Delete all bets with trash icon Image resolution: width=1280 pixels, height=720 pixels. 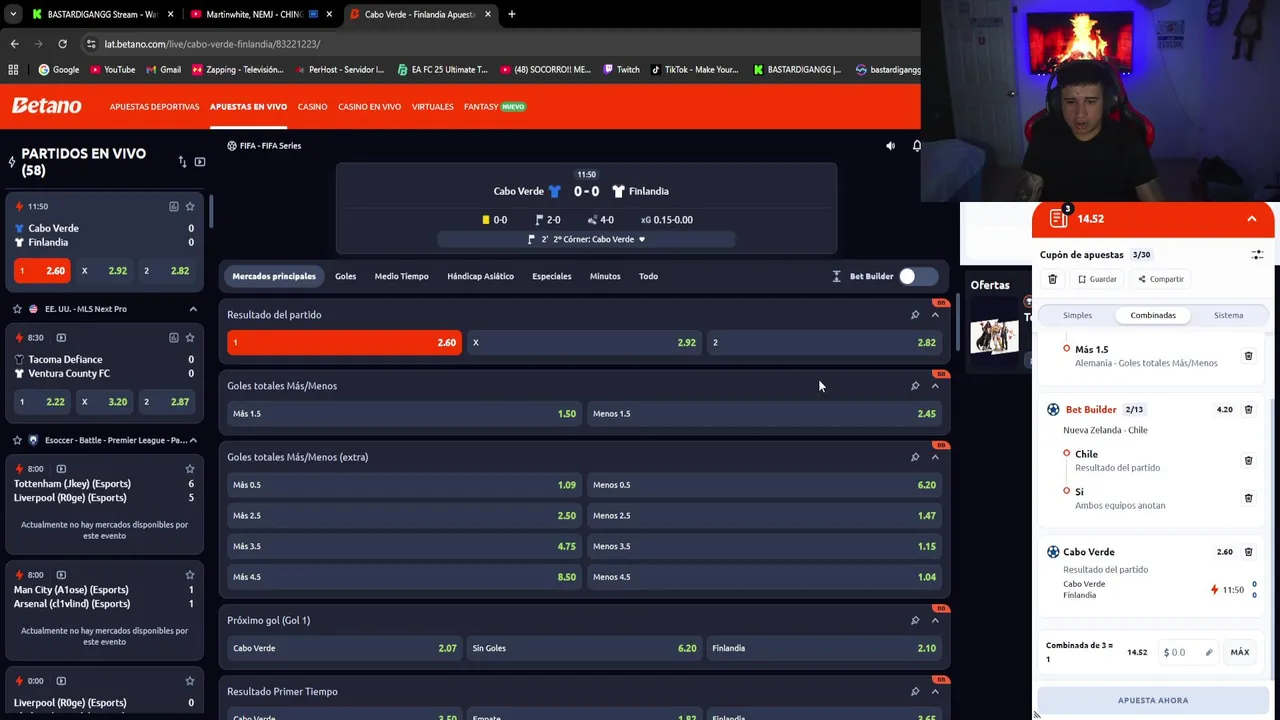pos(1052,279)
